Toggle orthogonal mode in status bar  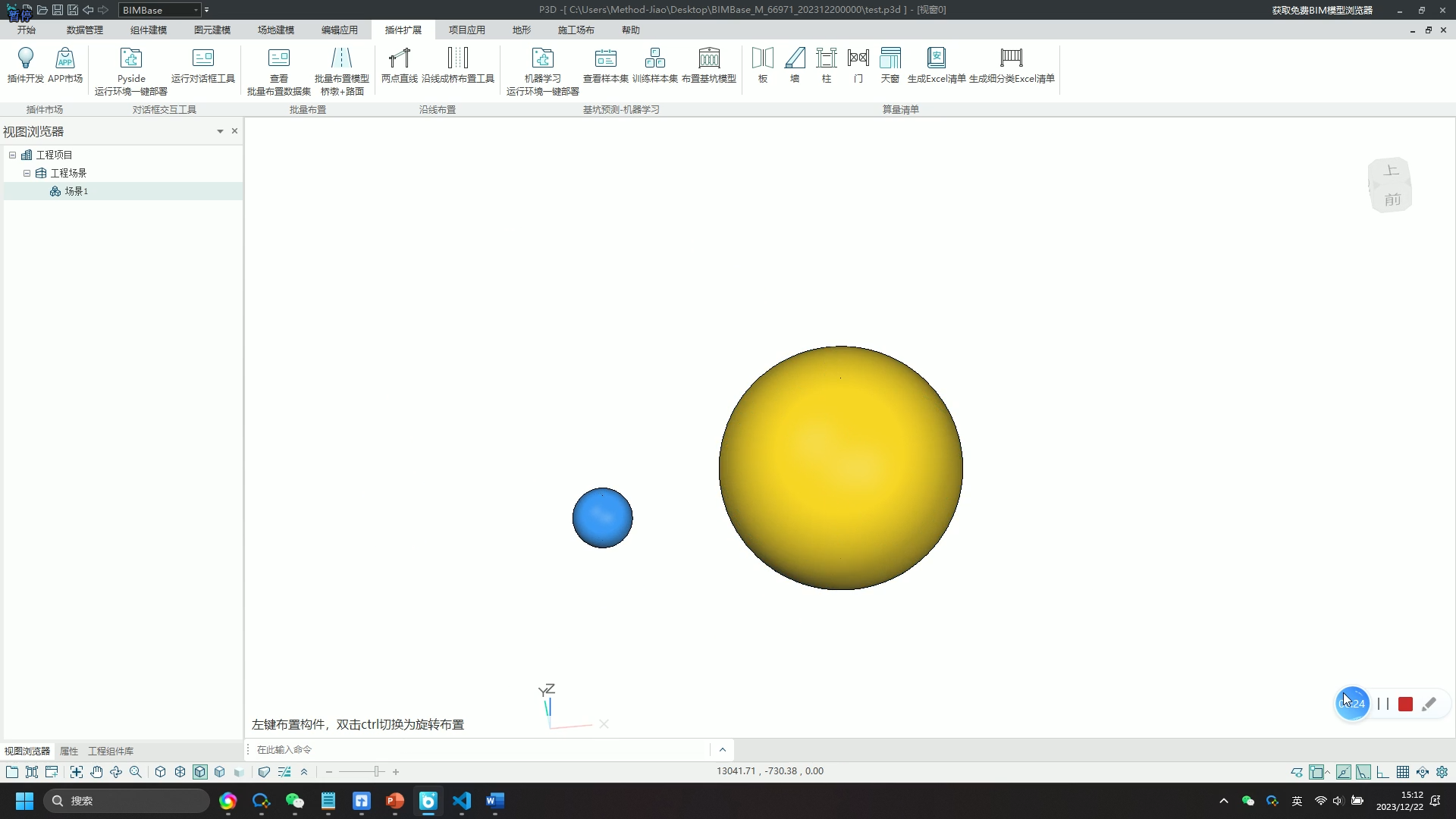pyautogui.click(x=1383, y=772)
